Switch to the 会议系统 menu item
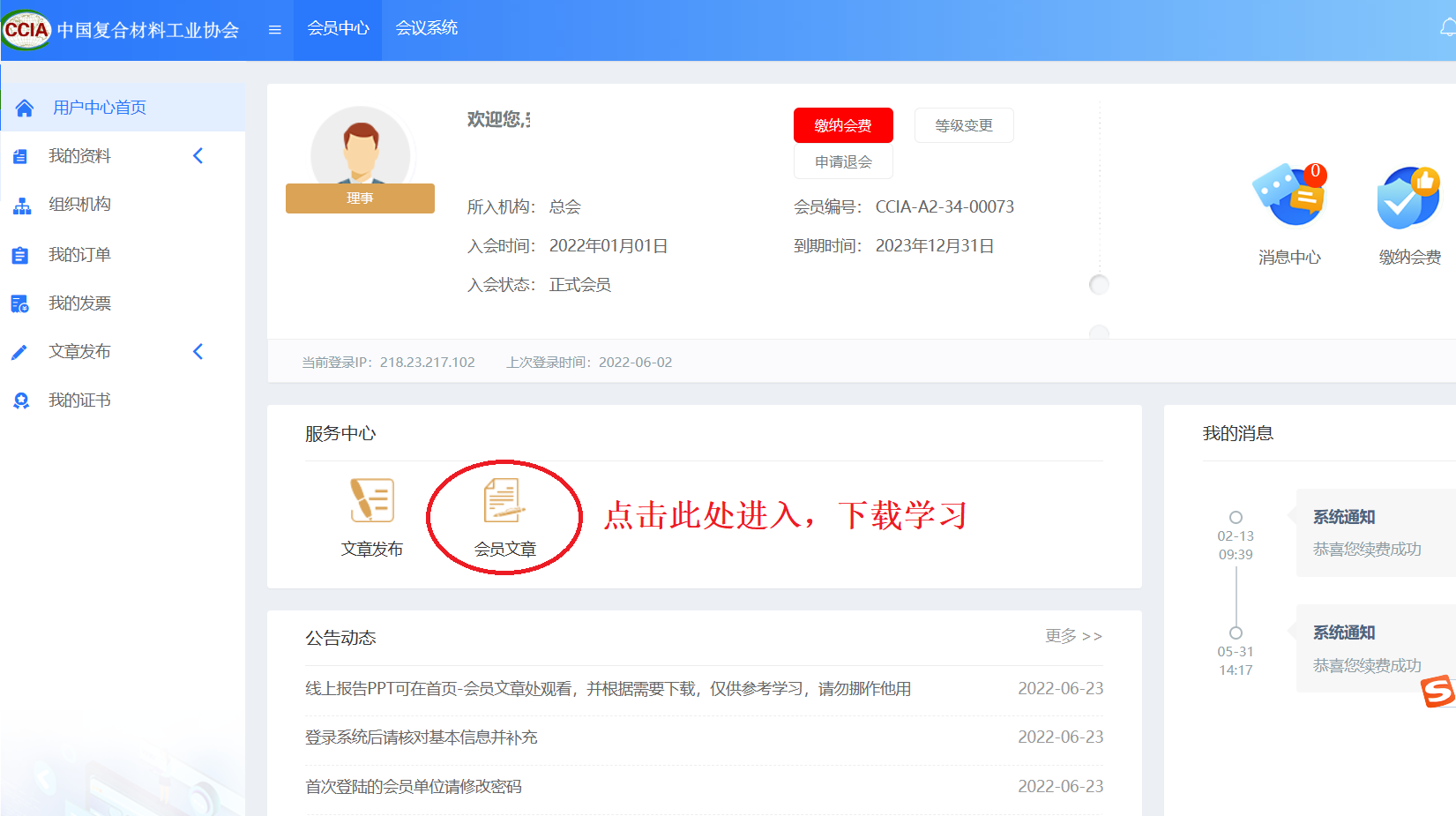Viewport: 1456px width, 816px height. [x=427, y=28]
